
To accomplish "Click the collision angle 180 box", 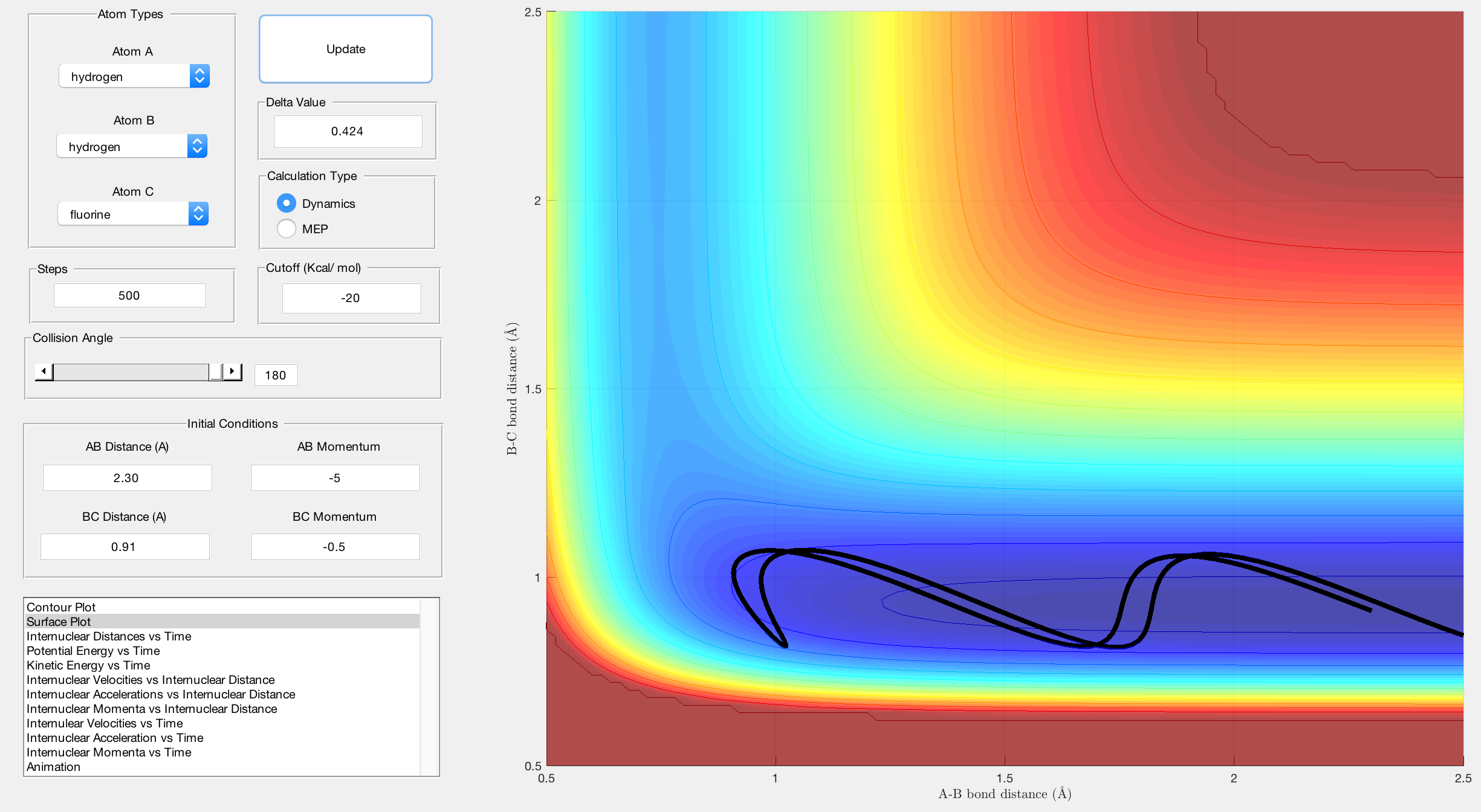I will [276, 375].
